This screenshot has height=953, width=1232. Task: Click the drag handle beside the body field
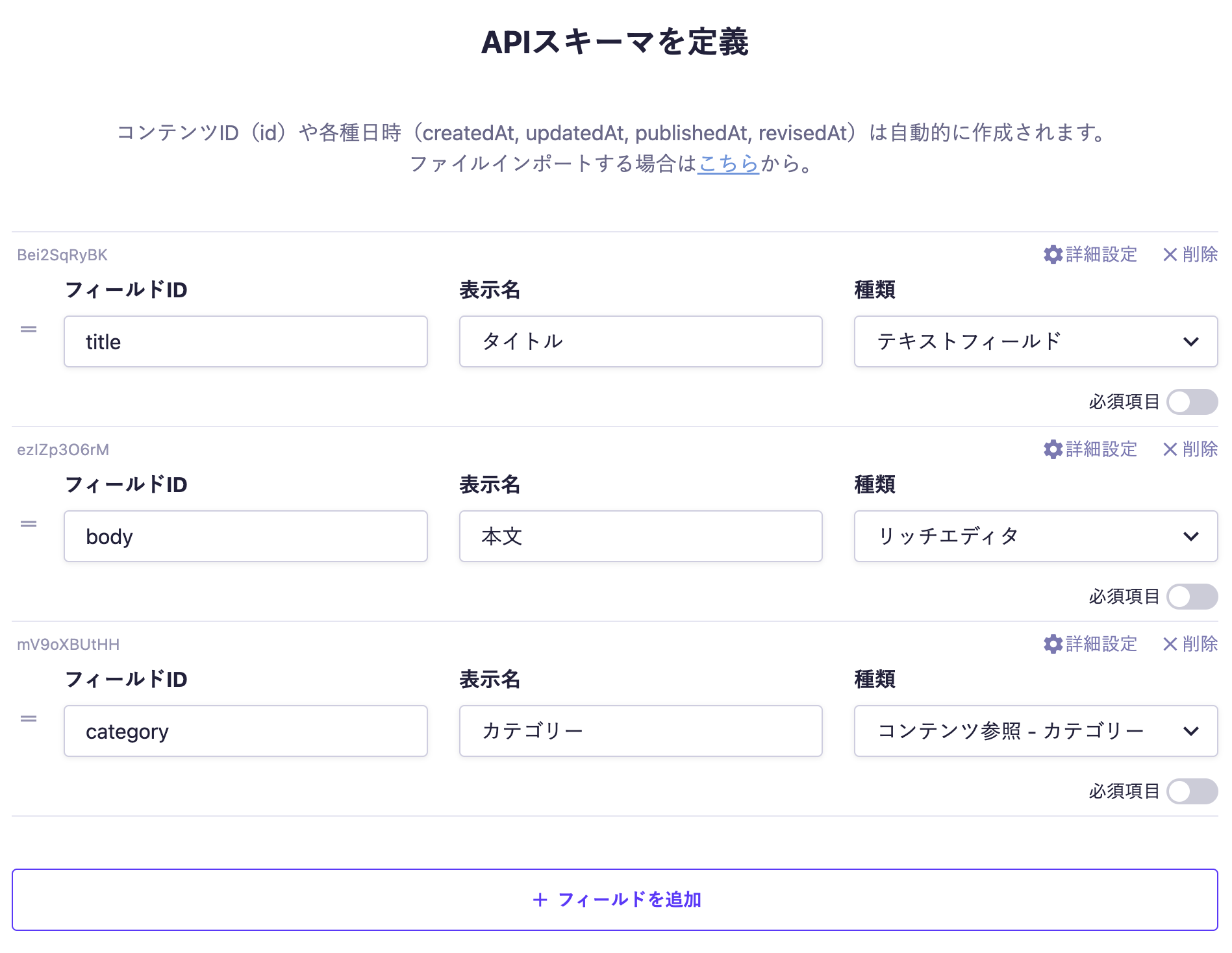coord(29,523)
